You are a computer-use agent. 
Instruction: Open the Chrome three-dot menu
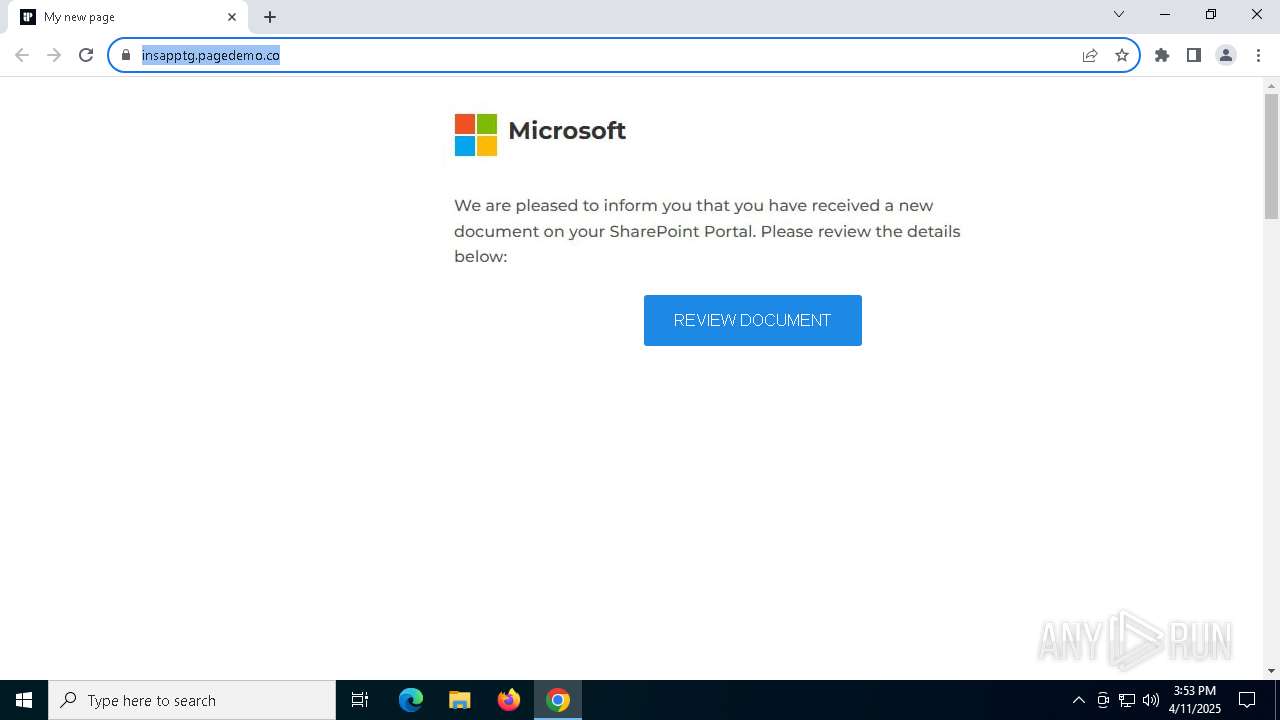click(x=1258, y=55)
